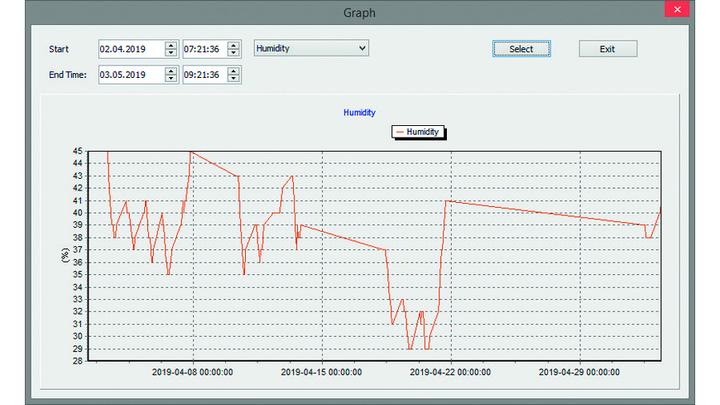Click the (%) y-axis unit label
The image size is (720, 405).
pos(65,255)
